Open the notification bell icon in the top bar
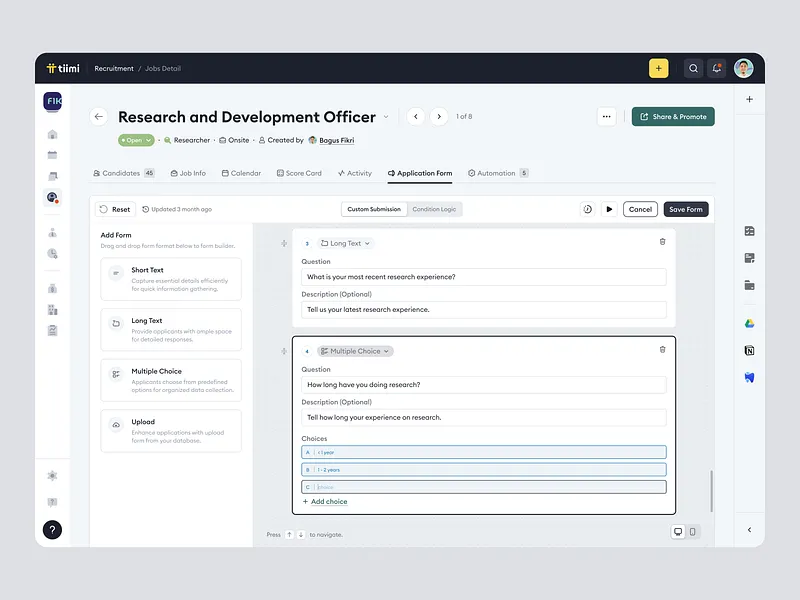Image resolution: width=800 pixels, height=600 pixels. point(717,67)
